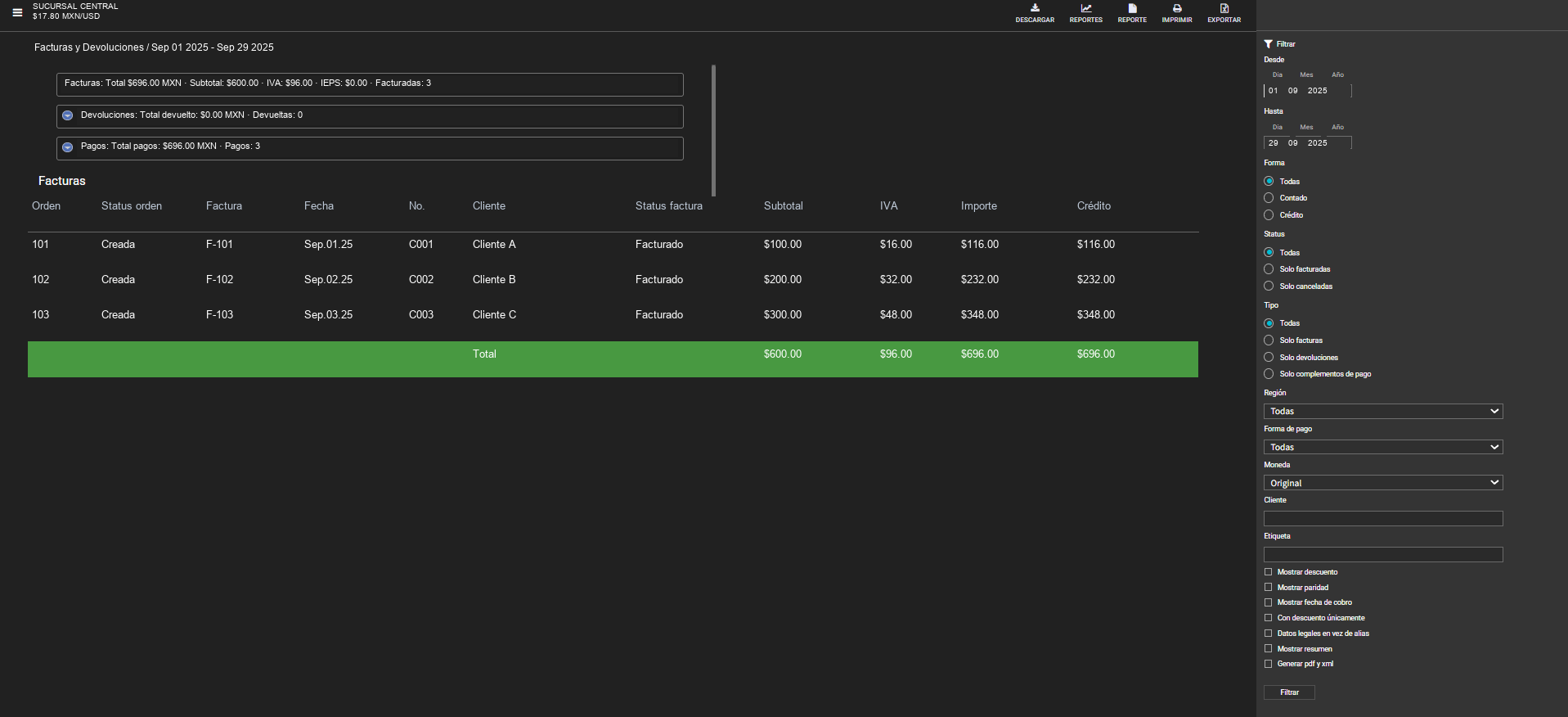Click the Desde date field

click(1307, 91)
